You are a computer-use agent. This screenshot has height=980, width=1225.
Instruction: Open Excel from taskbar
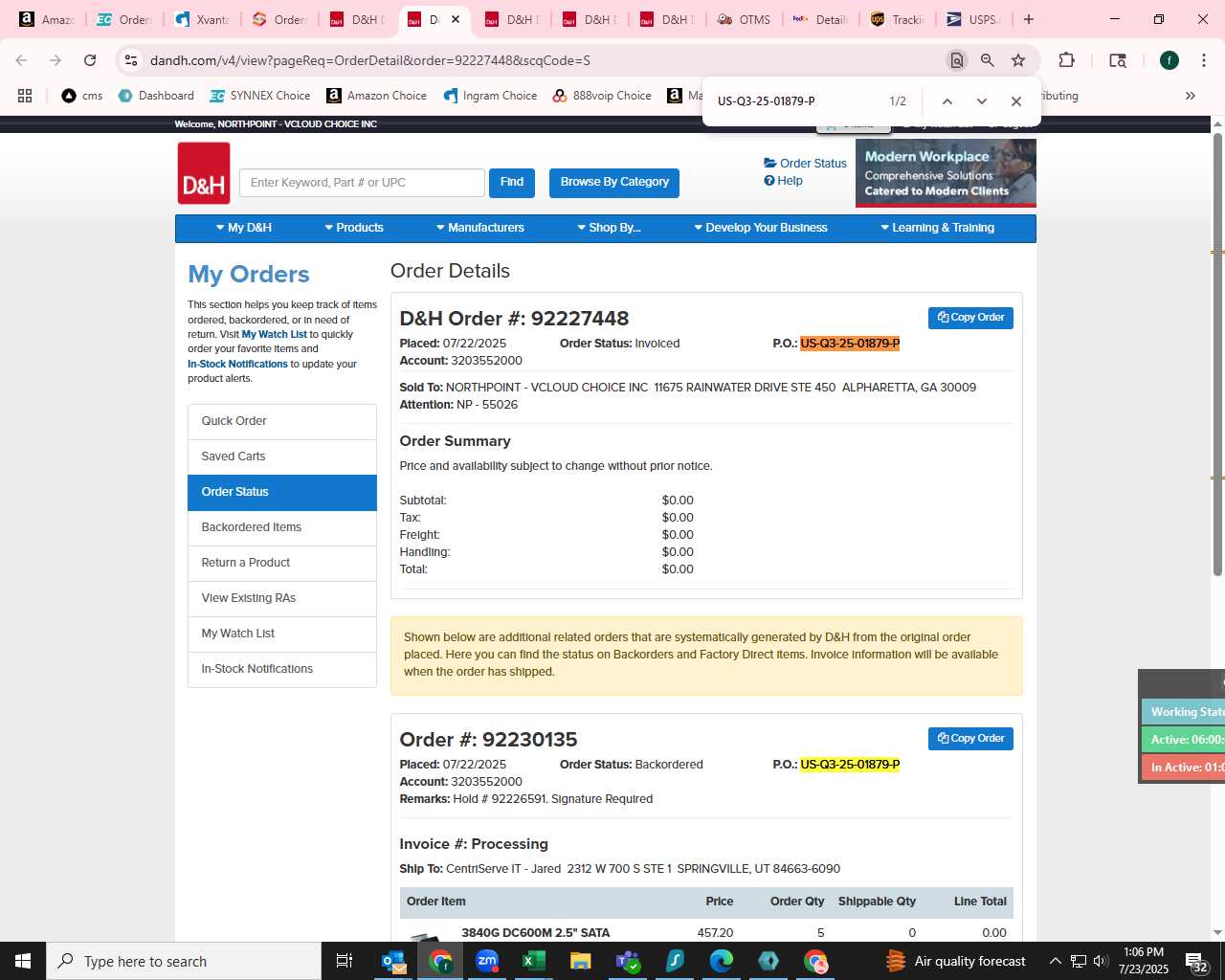[534, 961]
